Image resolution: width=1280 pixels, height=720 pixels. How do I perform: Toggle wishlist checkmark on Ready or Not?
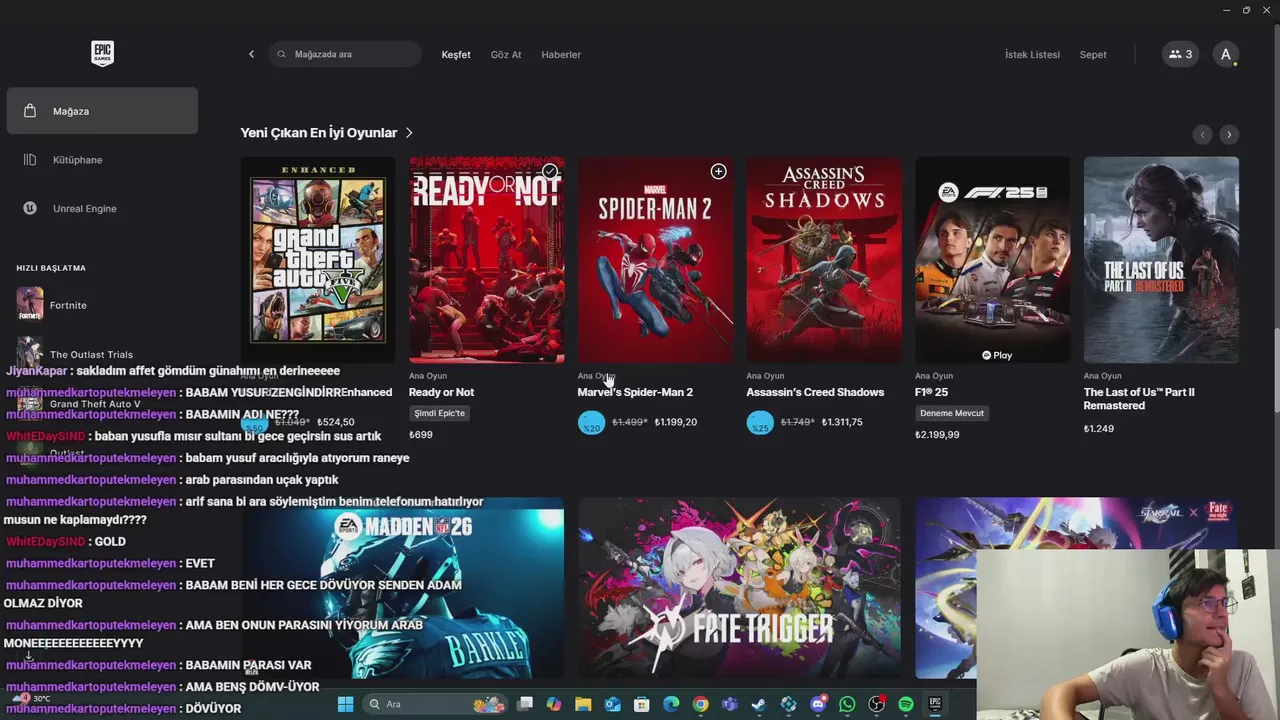click(549, 171)
